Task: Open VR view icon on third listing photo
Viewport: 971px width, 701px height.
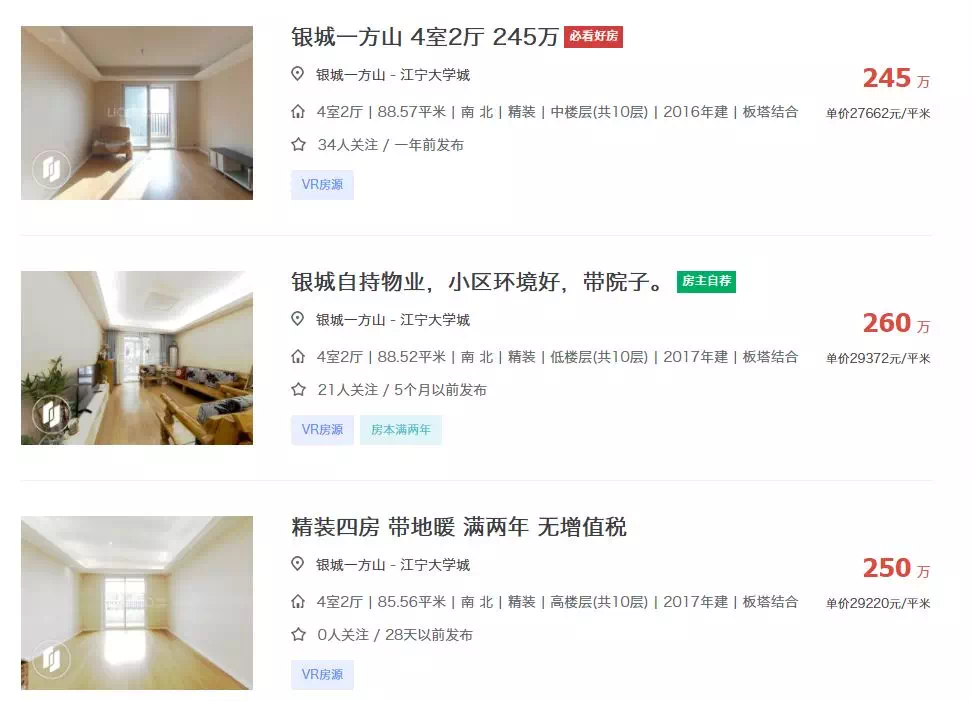Action: (51, 659)
